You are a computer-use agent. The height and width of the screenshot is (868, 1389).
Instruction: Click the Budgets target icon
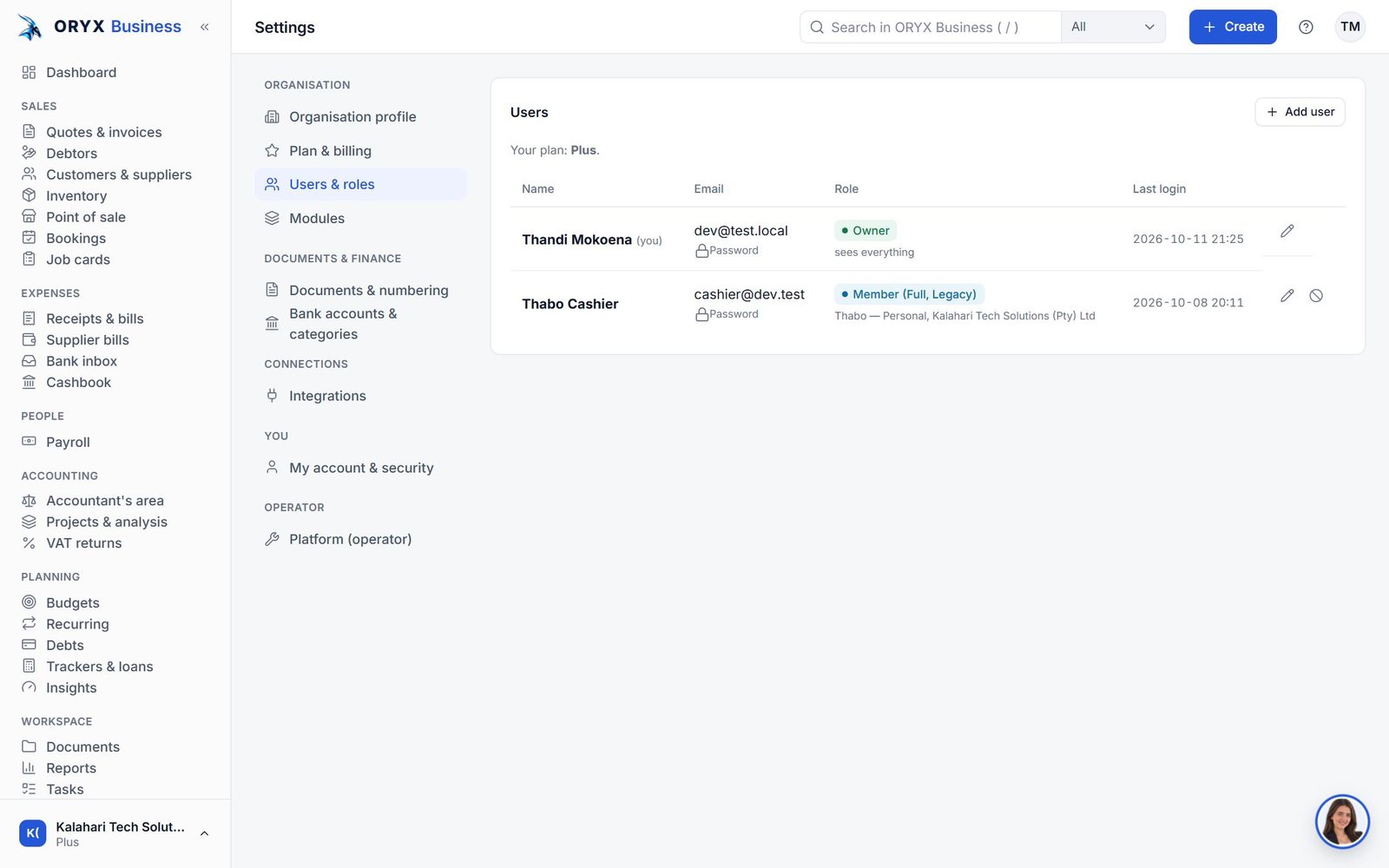point(29,602)
